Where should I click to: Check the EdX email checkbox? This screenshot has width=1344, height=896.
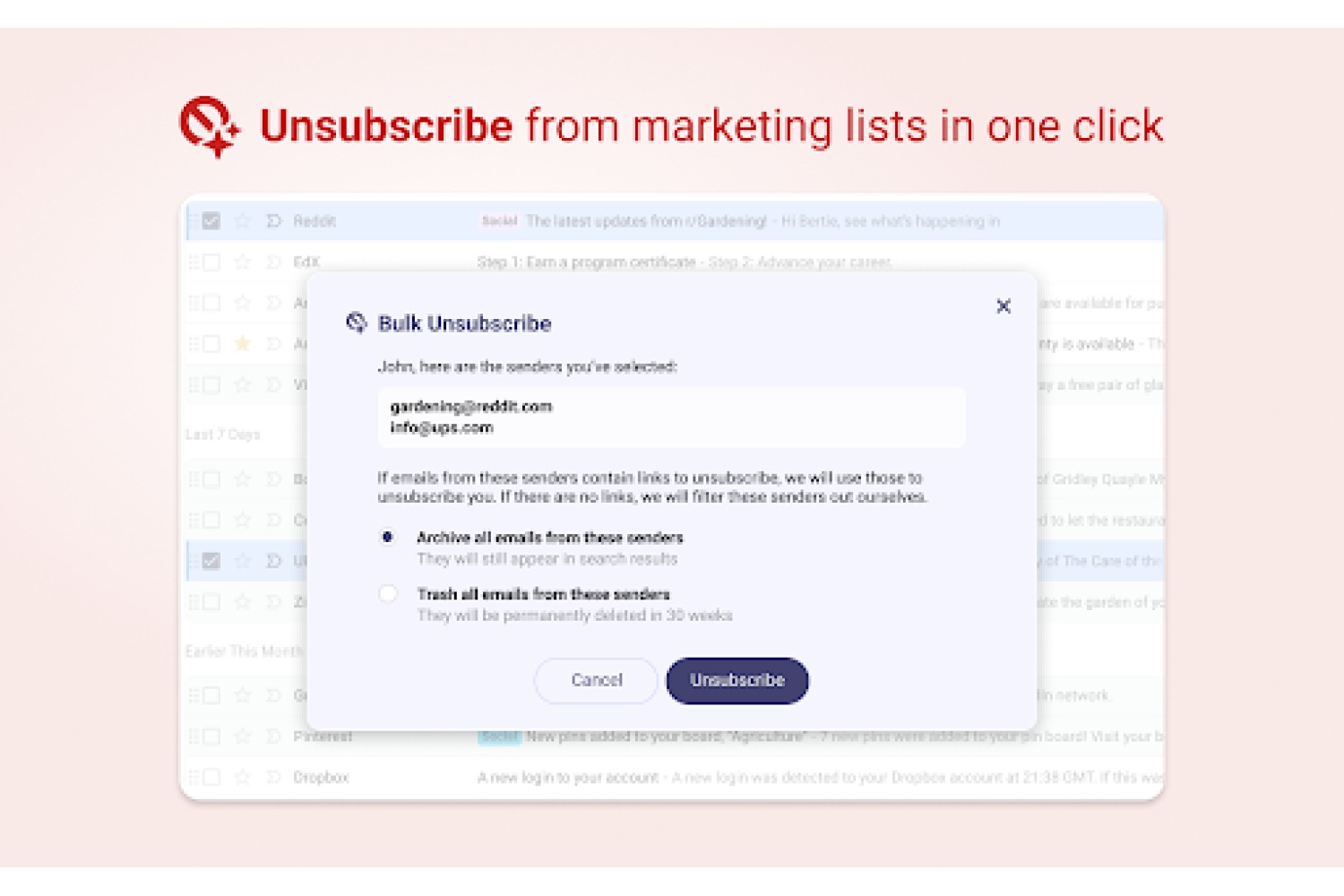(211, 263)
